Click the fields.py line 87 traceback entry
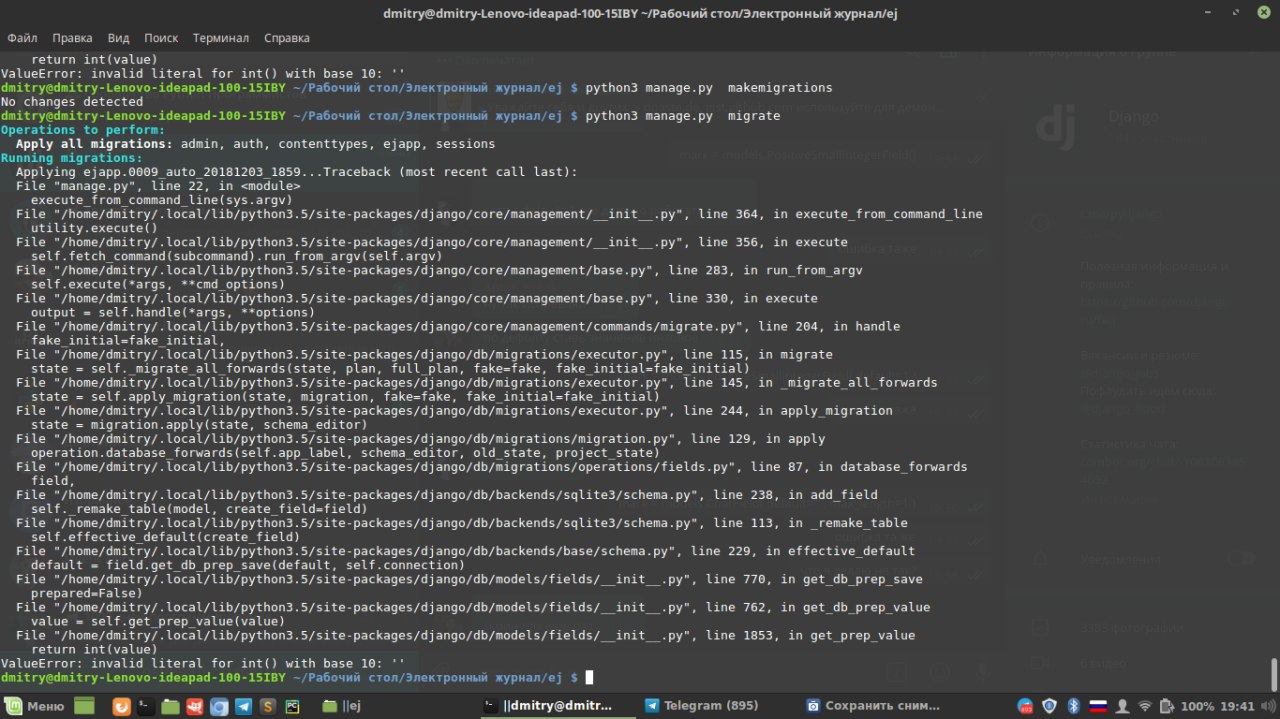The width and height of the screenshot is (1280, 719). 491,466
